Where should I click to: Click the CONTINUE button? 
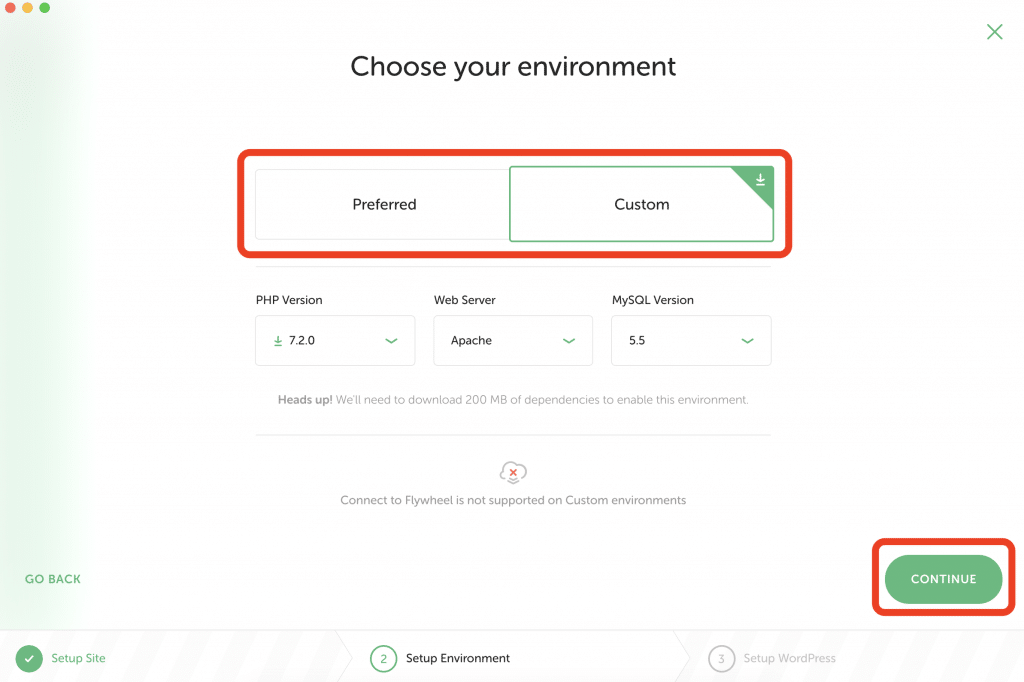[943, 579]
